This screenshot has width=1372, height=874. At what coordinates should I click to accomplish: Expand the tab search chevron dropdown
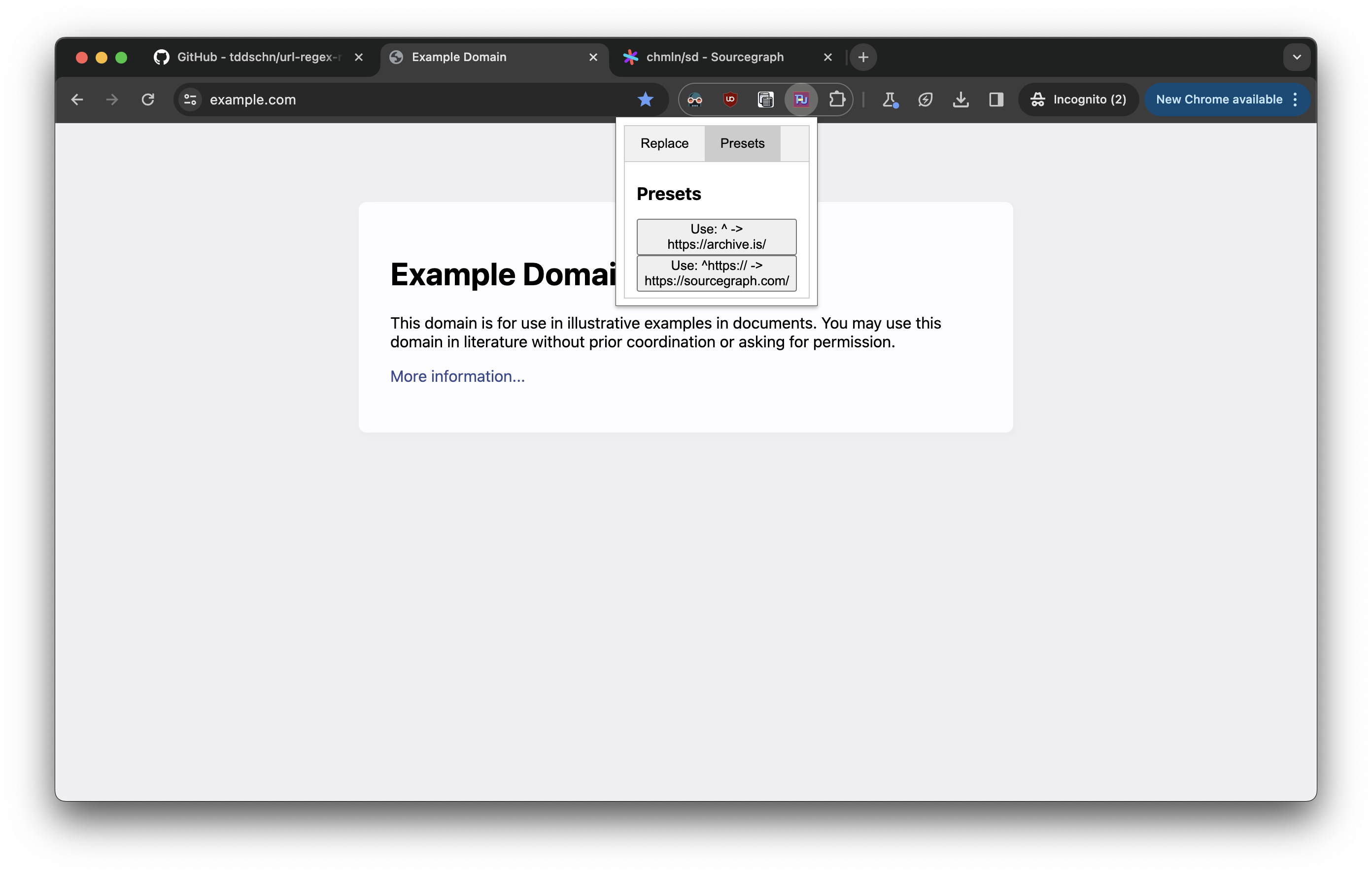click(1296, 57)
